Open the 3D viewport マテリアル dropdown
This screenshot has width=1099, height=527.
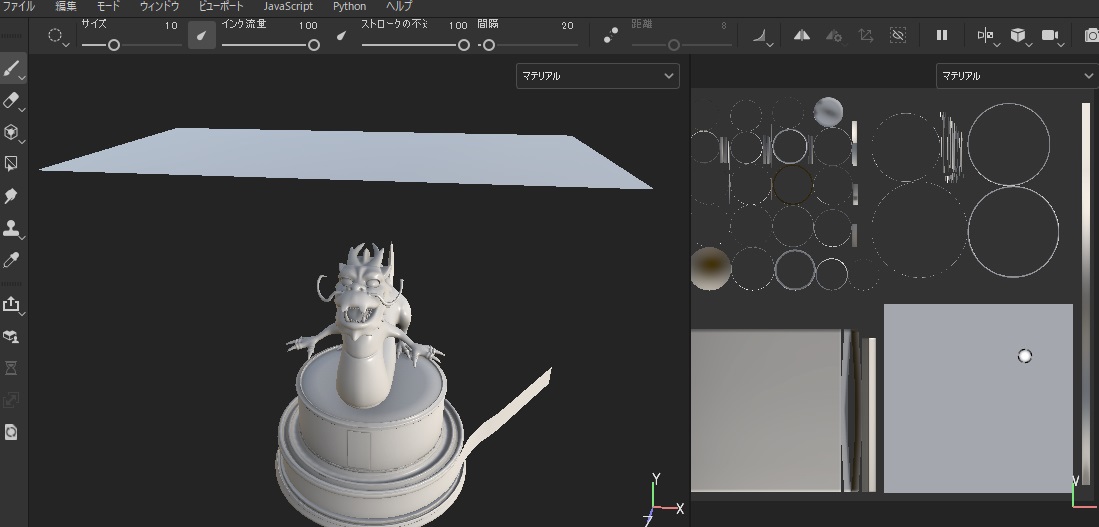tap(597, 76)
